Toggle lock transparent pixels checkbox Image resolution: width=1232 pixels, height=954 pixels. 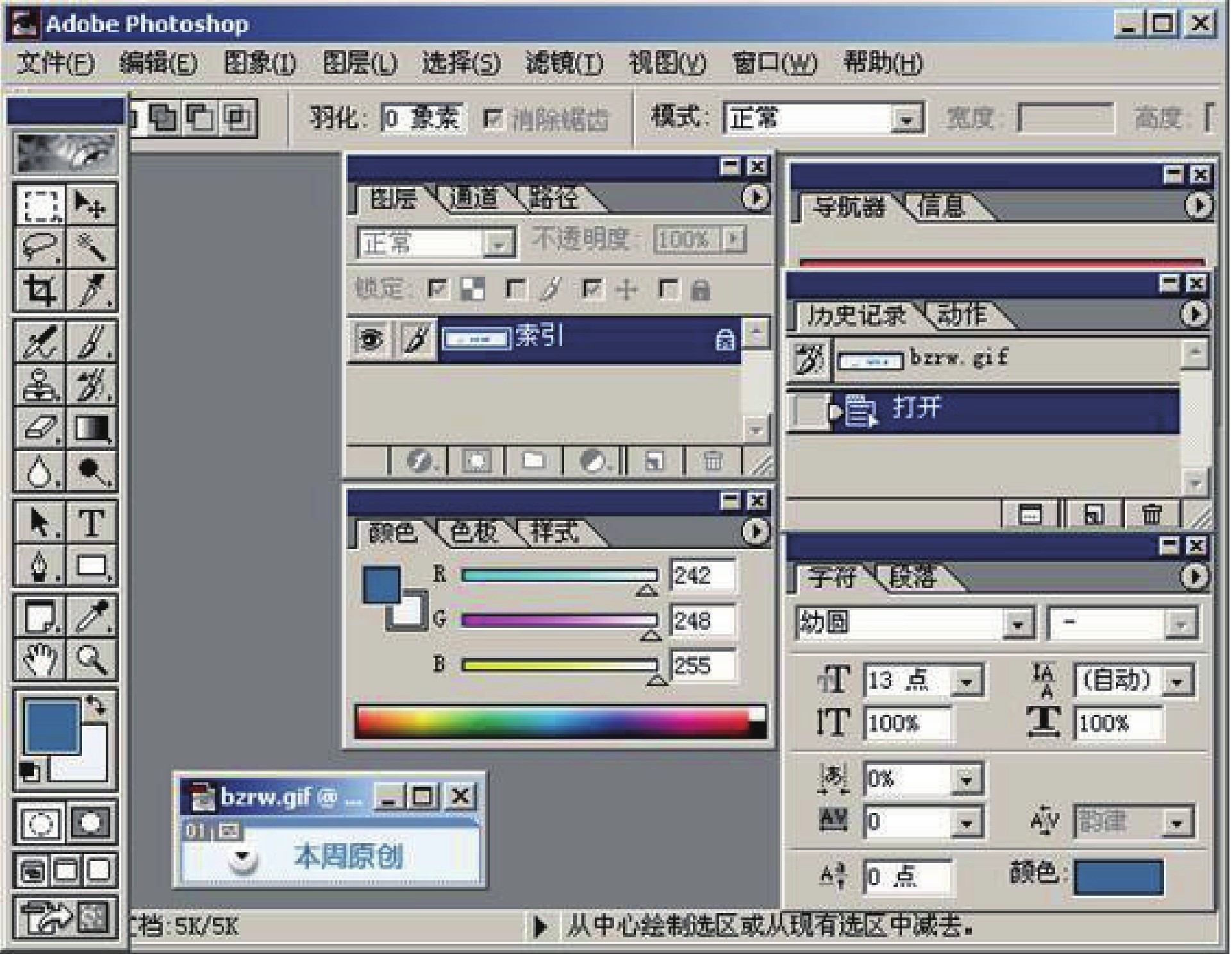click(x=438, y=290)
